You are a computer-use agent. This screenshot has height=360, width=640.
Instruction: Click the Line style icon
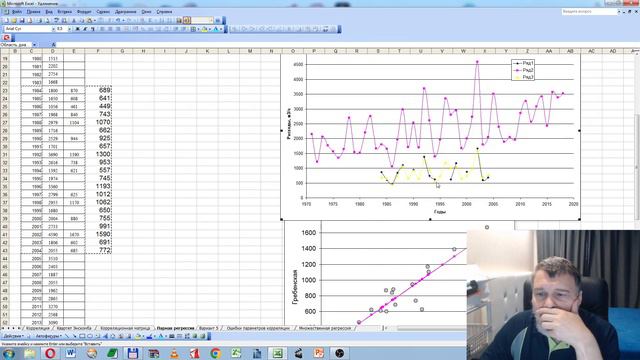click(172, 336)
